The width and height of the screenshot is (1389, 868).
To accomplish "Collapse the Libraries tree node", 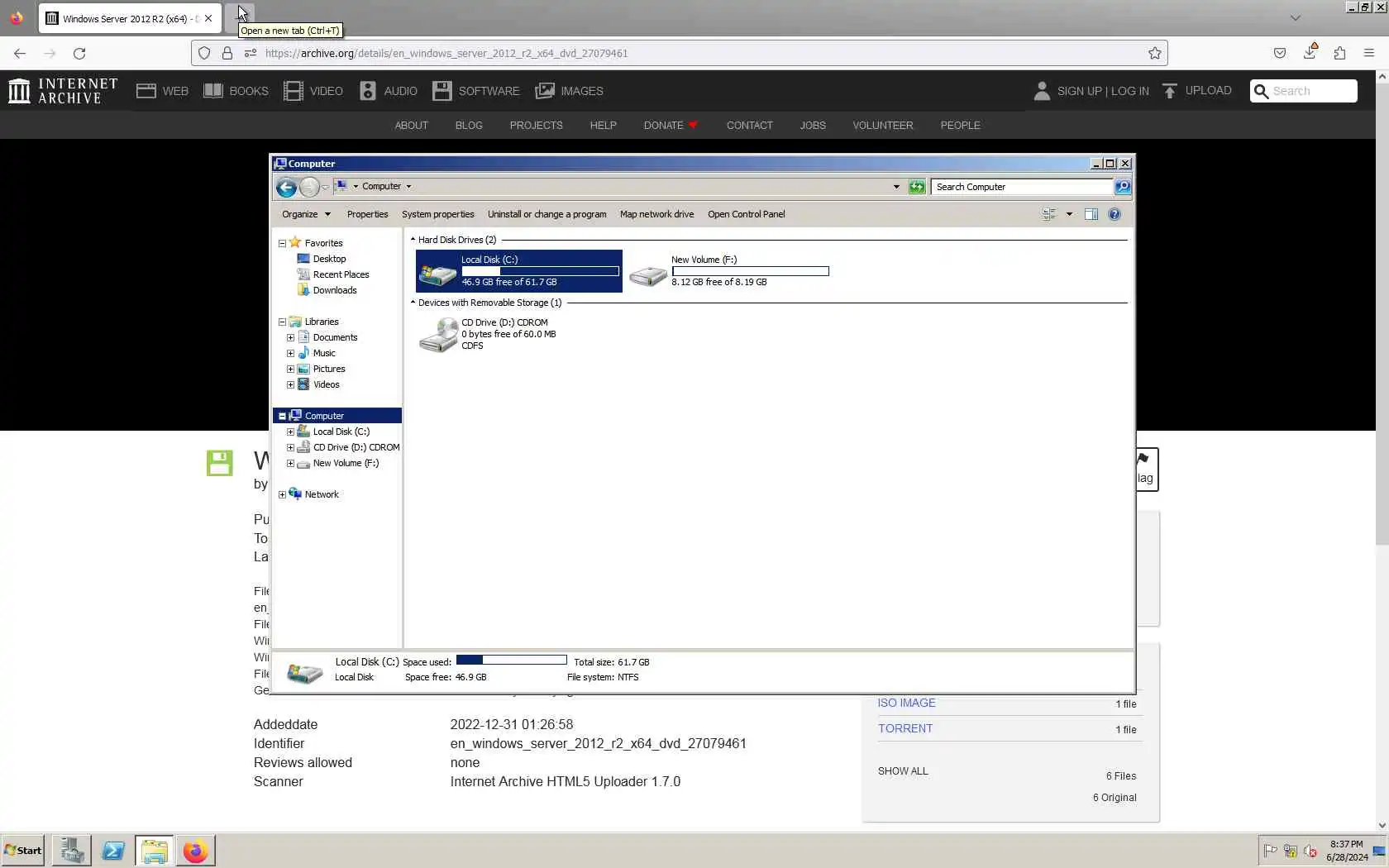I will click(282, 322).
